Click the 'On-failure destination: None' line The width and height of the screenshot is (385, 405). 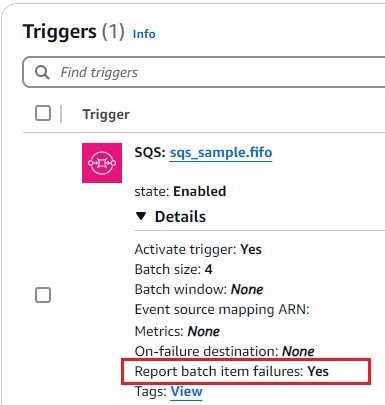pyautogui.click(x=224, y=351)
